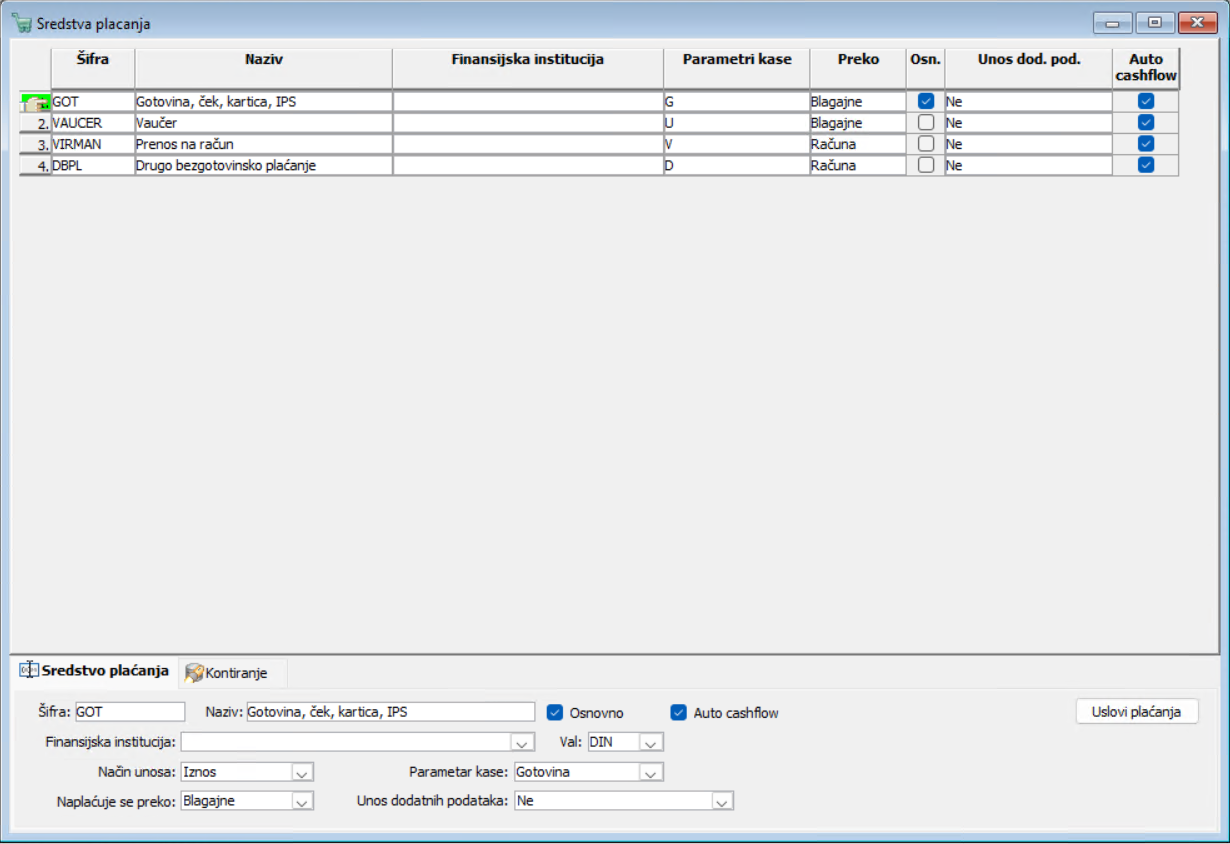Open the Val currency dropdown
The width and height of the screenshot is (1230, 844).
pyautogui.click(x=651, y=743)
